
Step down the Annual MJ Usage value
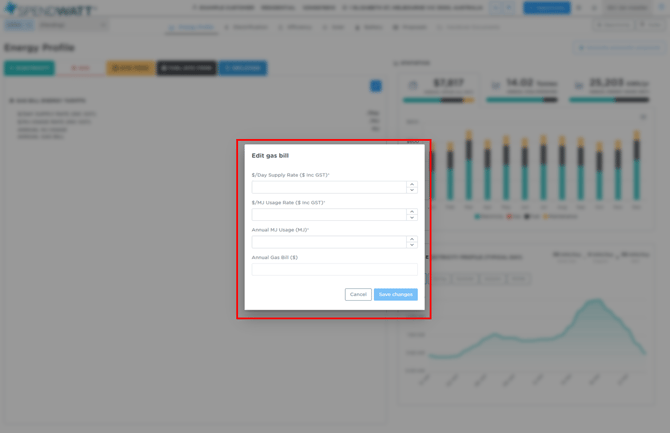(x=411, y=245)
